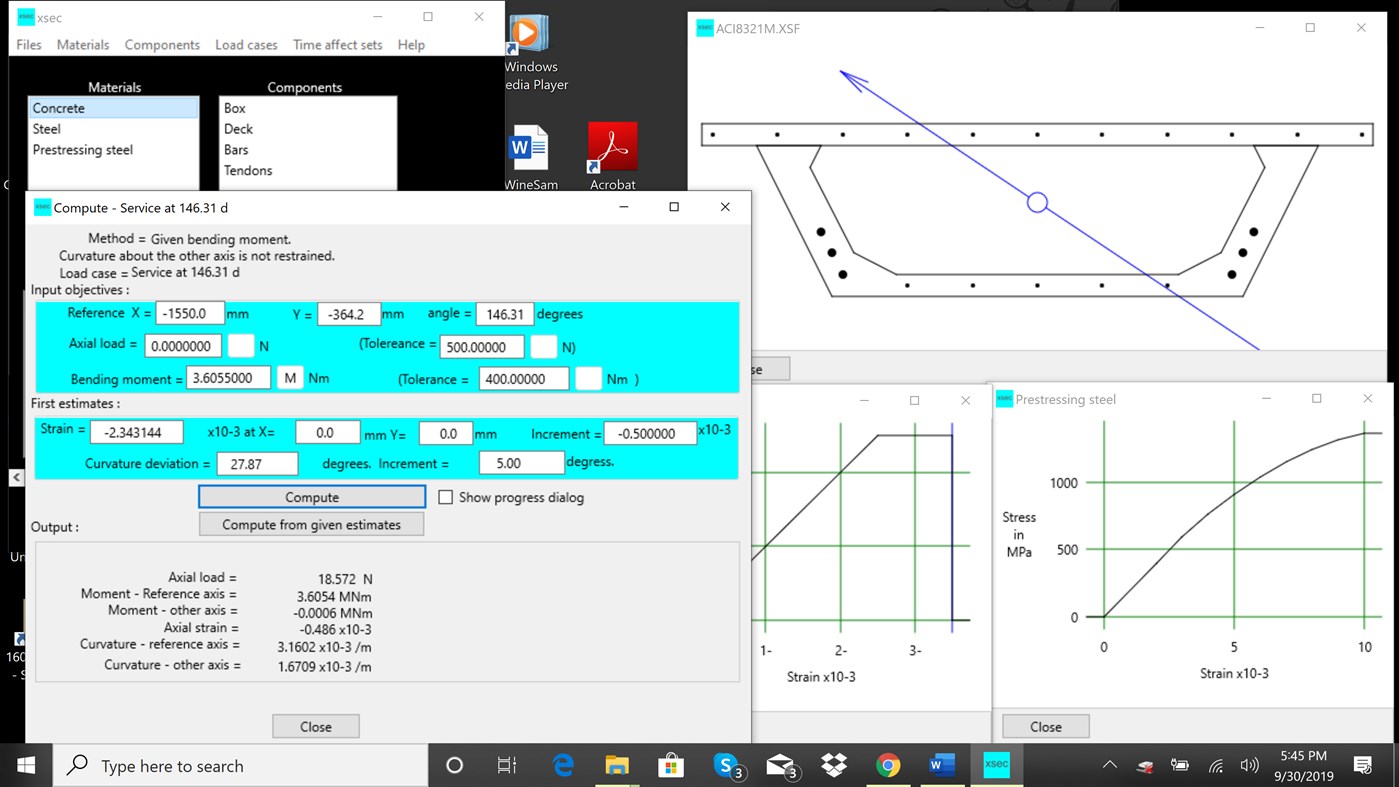
Task: Open the Time affect sets menu
Action: pos(337,44)
